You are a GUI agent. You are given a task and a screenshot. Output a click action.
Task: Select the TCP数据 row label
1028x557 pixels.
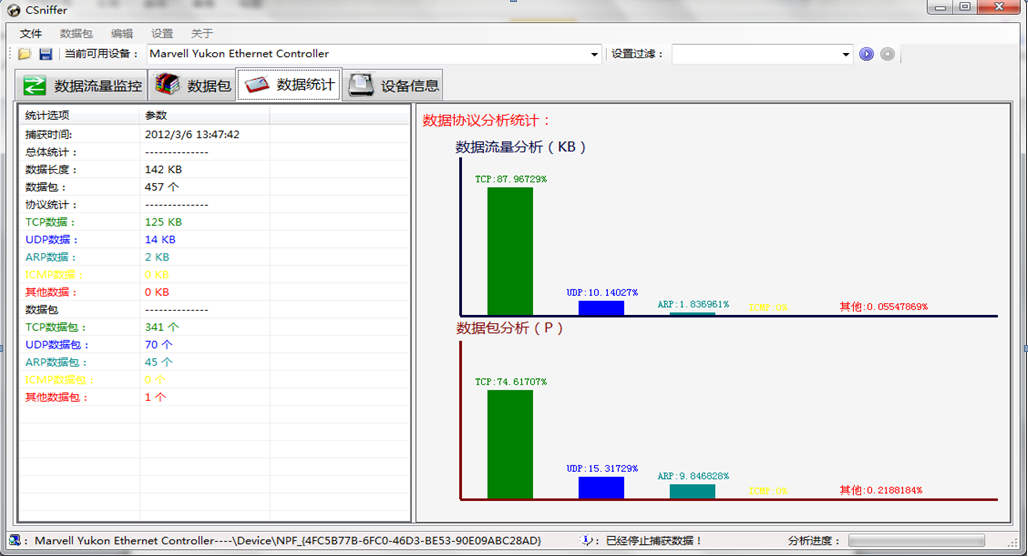[x=50, y=222]
